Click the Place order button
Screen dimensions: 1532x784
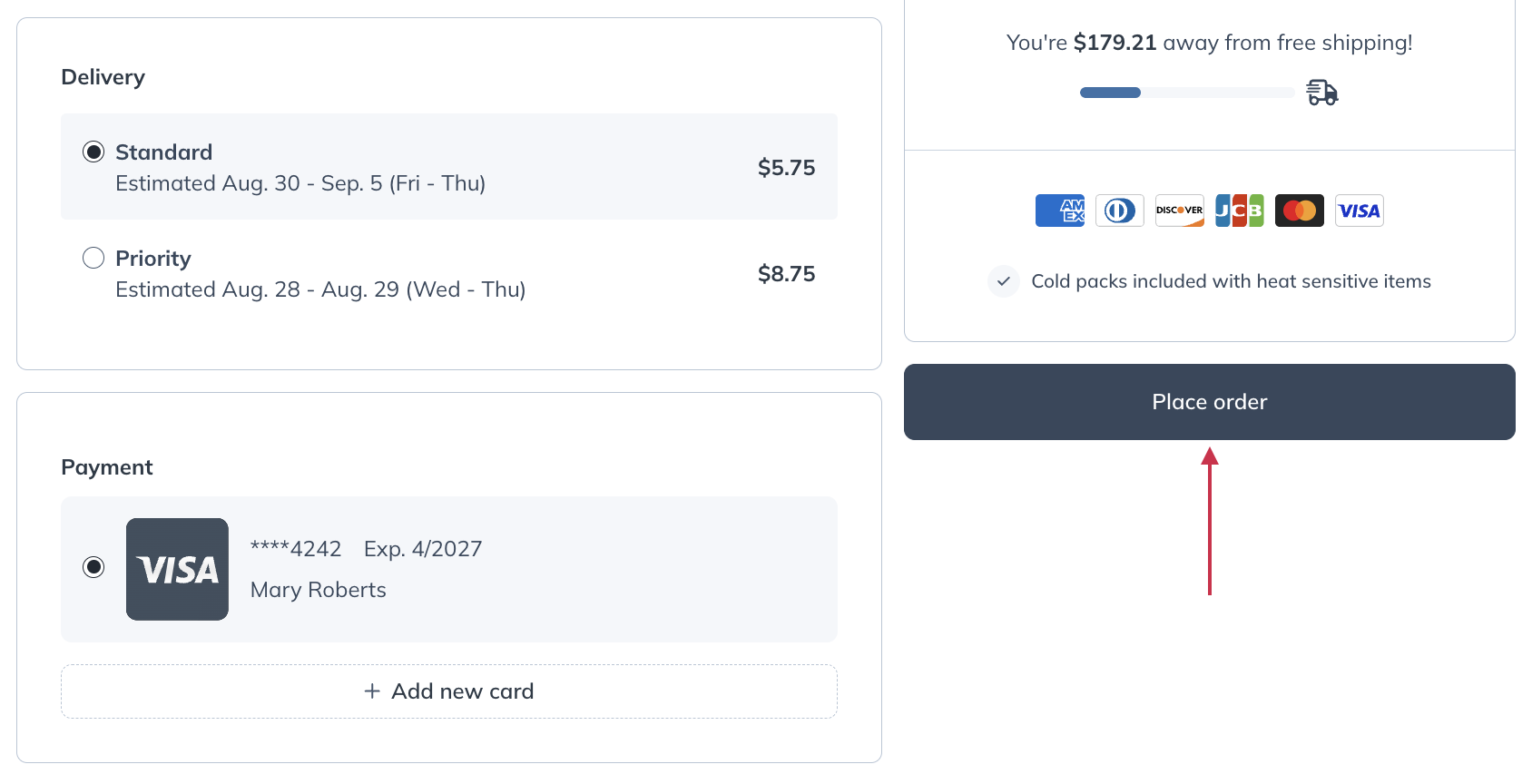tap(1209, 401)
